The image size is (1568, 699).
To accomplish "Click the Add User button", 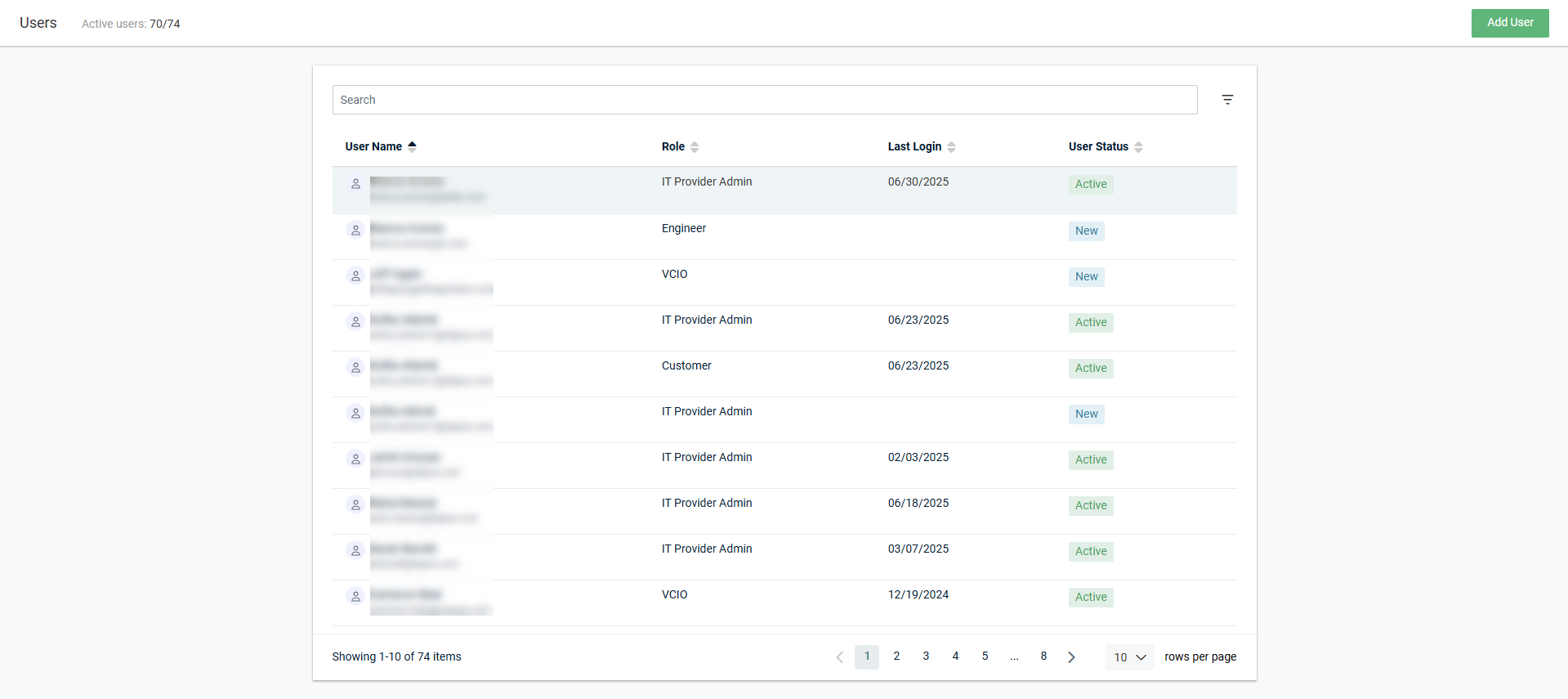I will 1509,23.
